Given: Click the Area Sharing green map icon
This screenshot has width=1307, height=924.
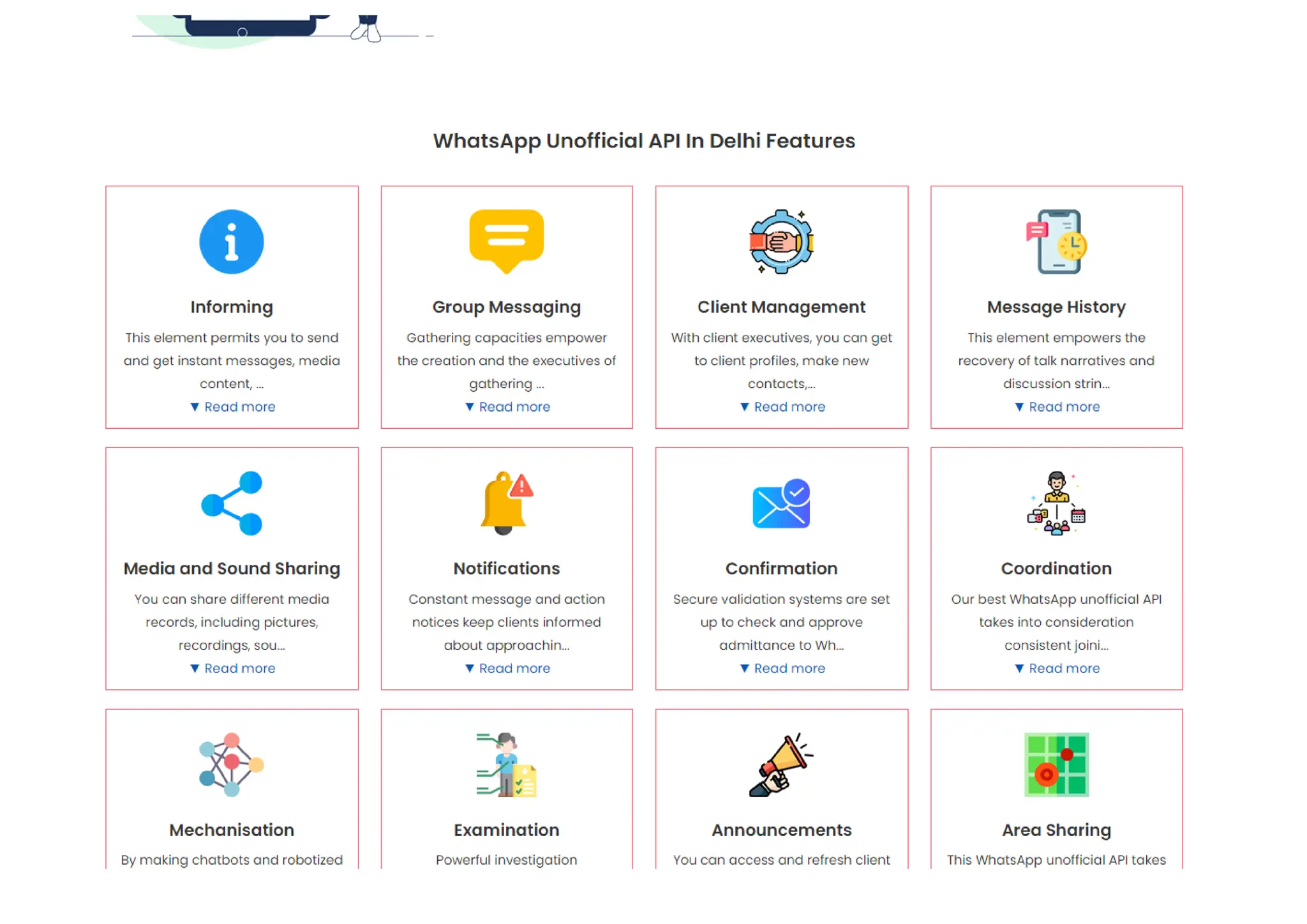Looking at the screenshot, I should point(1056,764).
